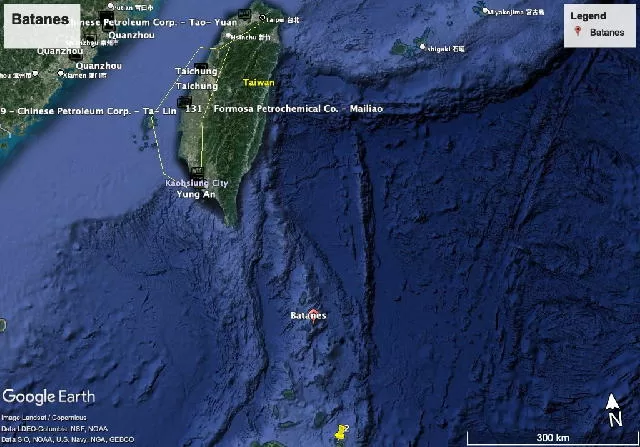The image size is (640, 447).
Task: Select the yellow pushpin marker
Action: click(x=342, y=432)
